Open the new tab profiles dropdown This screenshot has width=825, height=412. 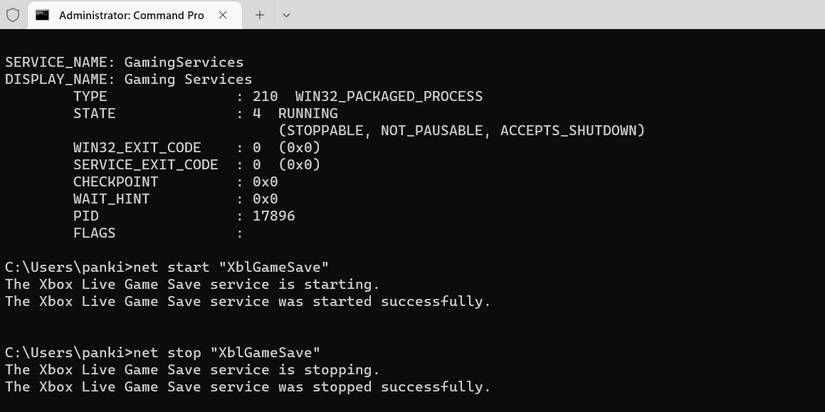click(x=286, y=15)
